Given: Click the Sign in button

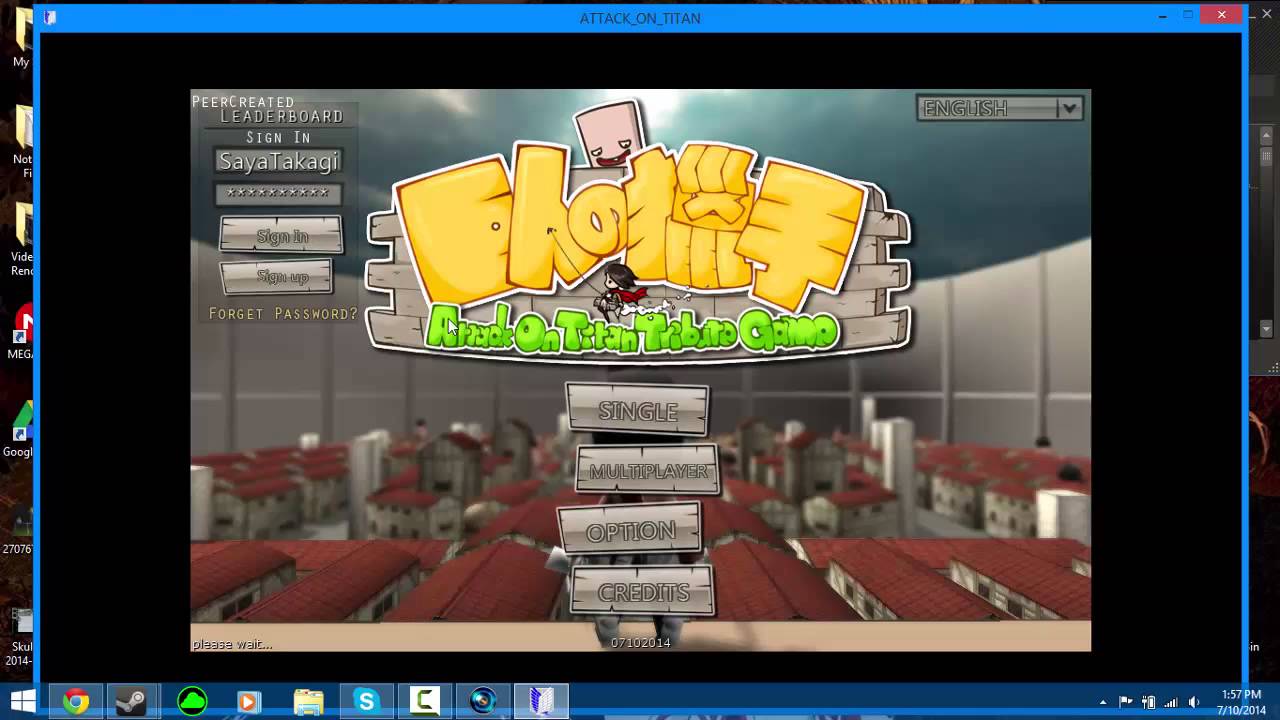Looking at the screenshot, I should click(x=281, y=236).
